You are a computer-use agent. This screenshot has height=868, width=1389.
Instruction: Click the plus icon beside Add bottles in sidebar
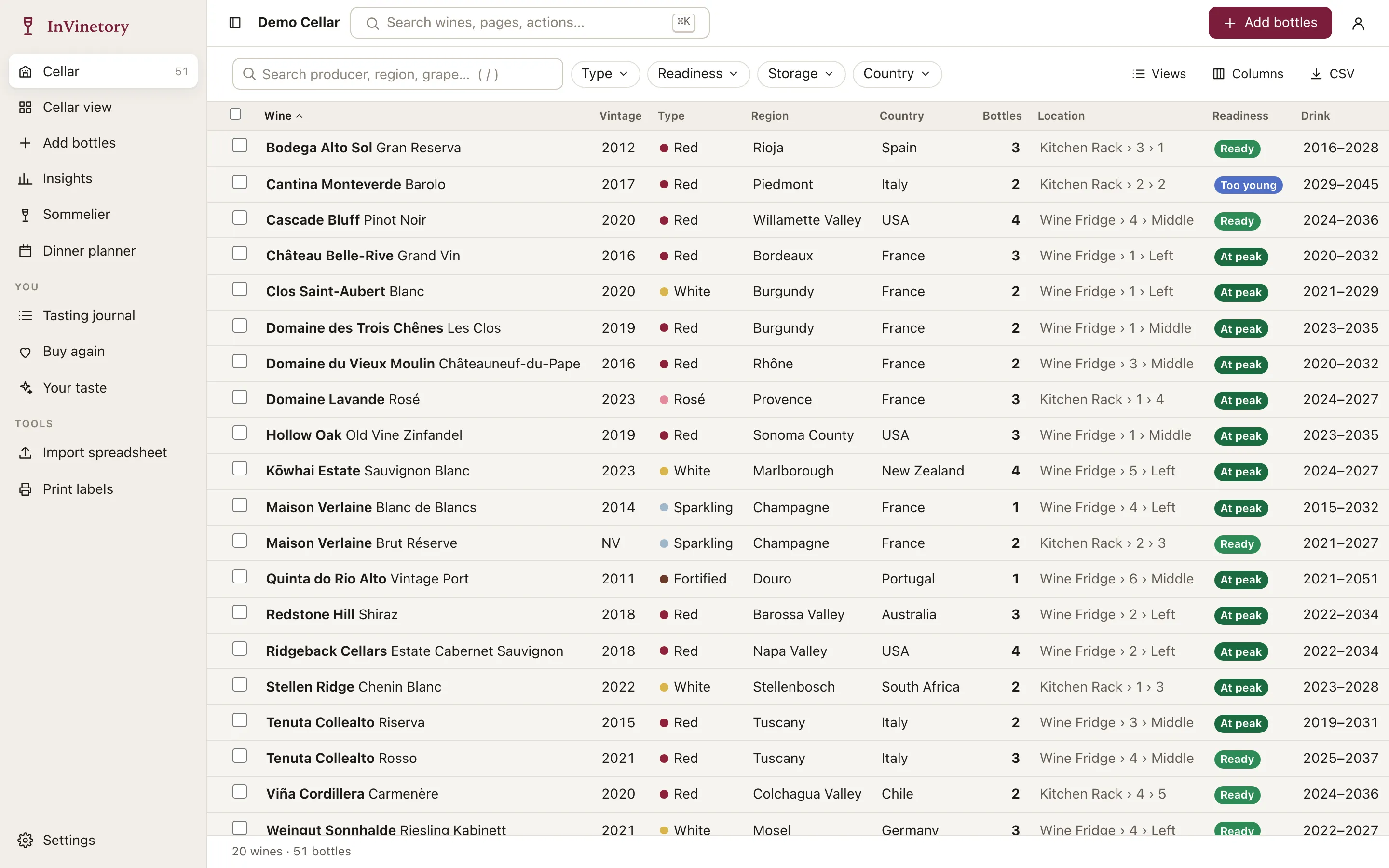pos(25,143)
